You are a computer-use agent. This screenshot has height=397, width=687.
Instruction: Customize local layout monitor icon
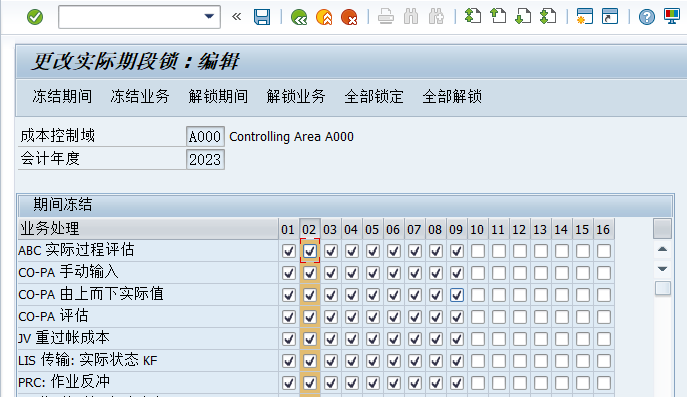tap(672, 16)
